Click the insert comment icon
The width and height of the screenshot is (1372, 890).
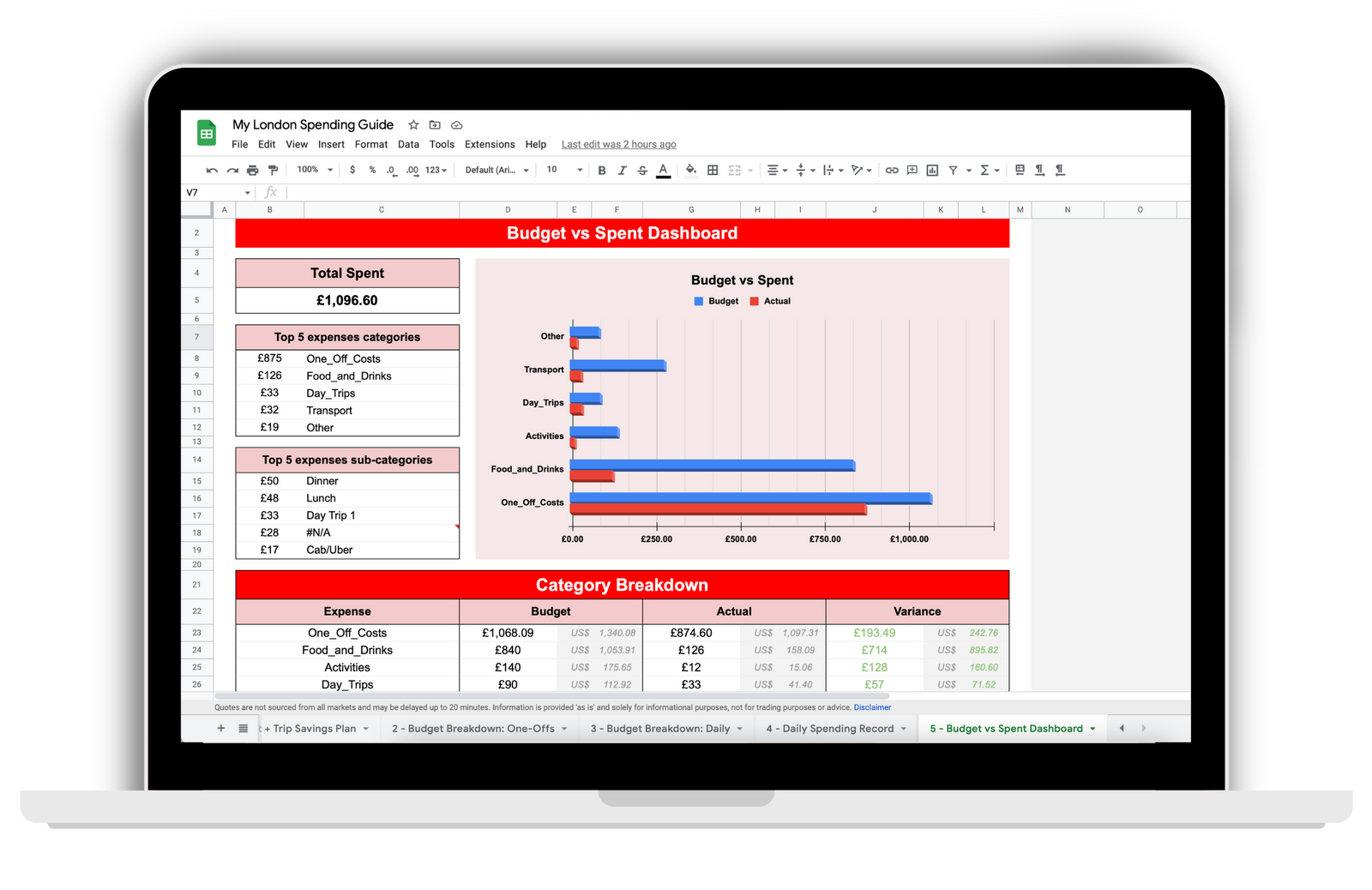click(912, 171)
